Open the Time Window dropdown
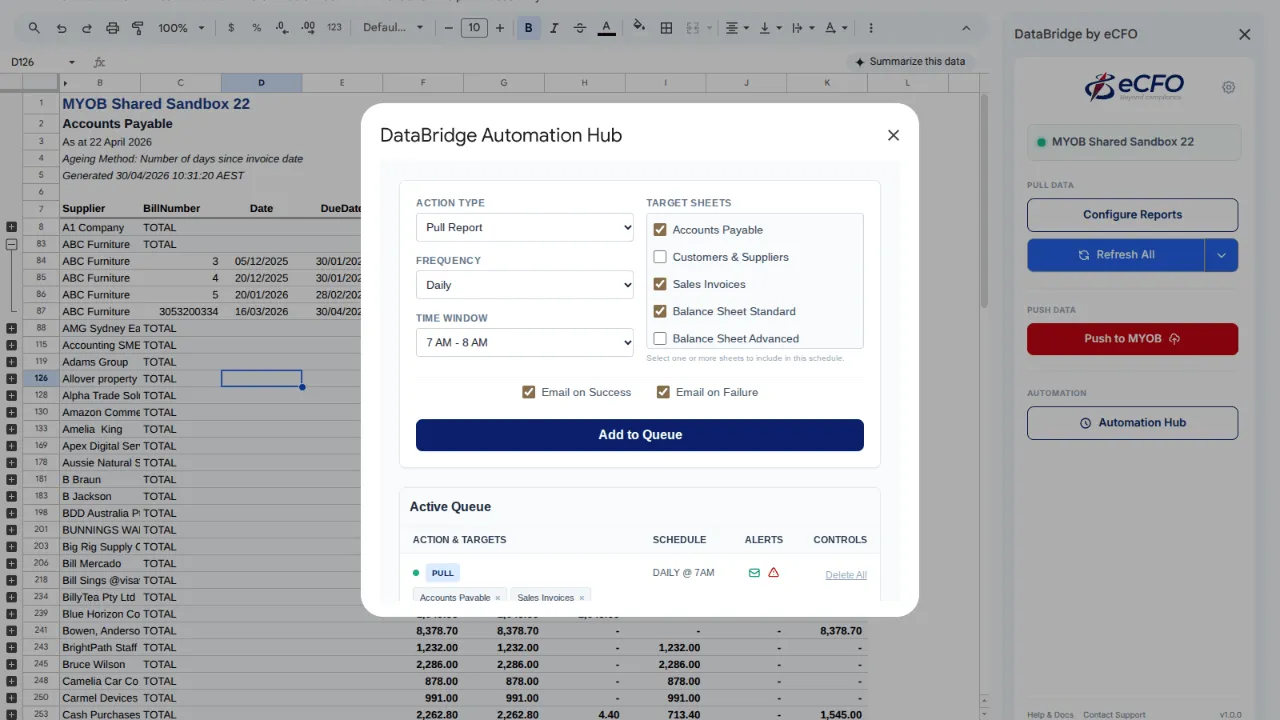Viewport: 1280px width, 720px height. coord(525,342)
